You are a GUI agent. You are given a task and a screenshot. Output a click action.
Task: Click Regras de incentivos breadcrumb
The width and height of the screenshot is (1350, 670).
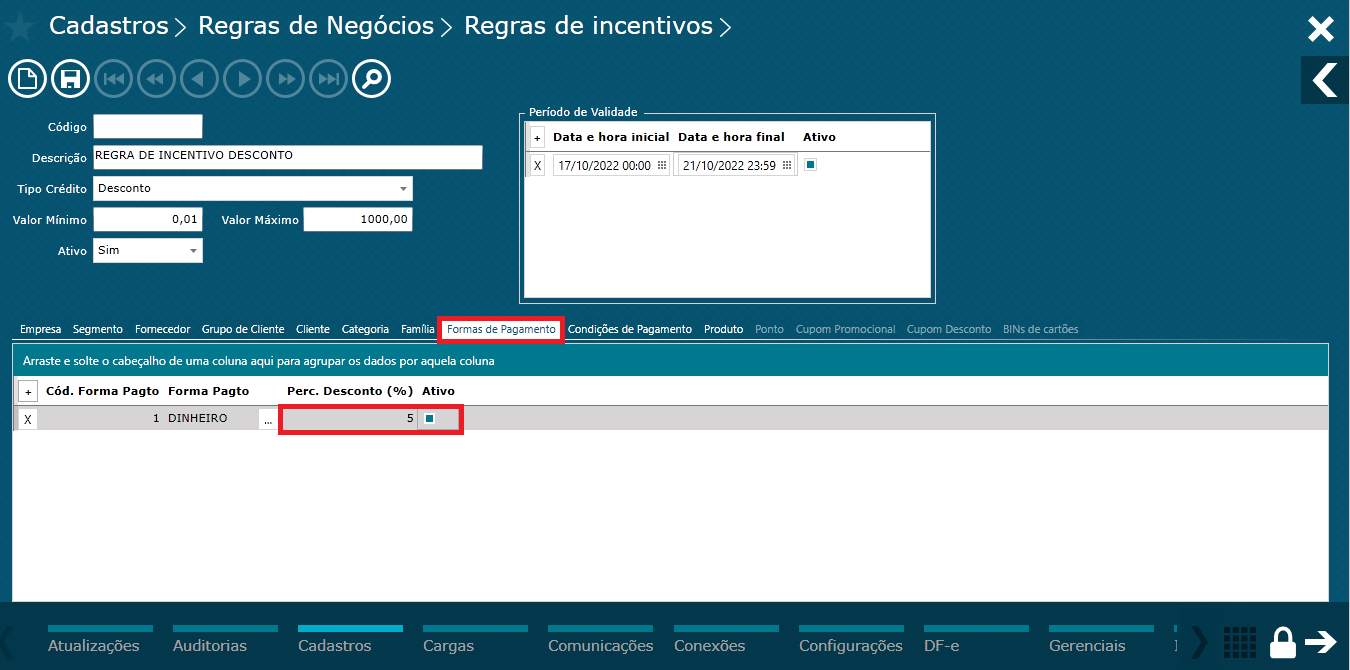click(589, 26)
